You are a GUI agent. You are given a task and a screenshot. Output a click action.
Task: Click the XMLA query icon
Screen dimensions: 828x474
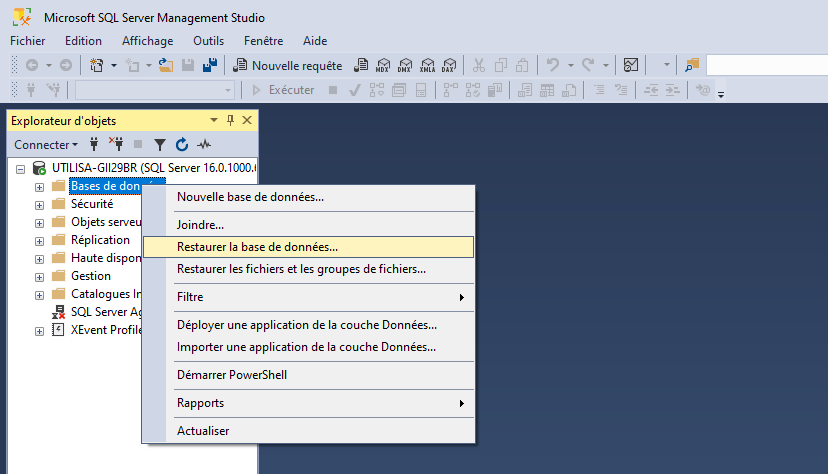[x=427, y=65]
